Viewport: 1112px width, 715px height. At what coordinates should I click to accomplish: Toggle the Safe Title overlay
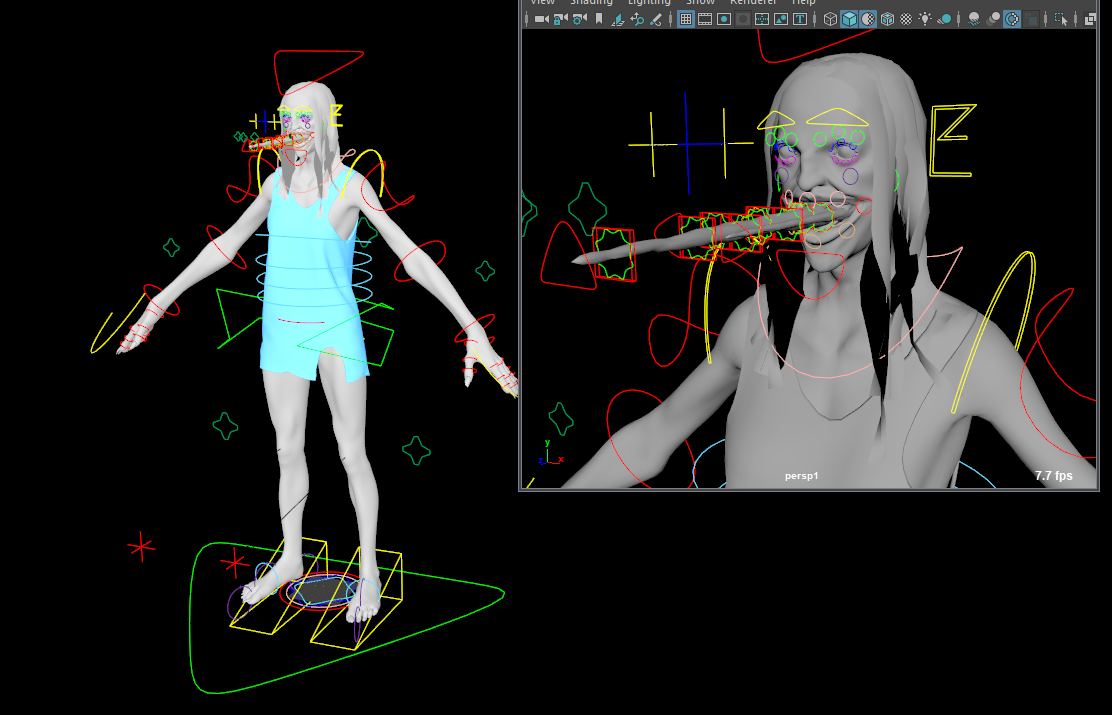coord(799,19)
